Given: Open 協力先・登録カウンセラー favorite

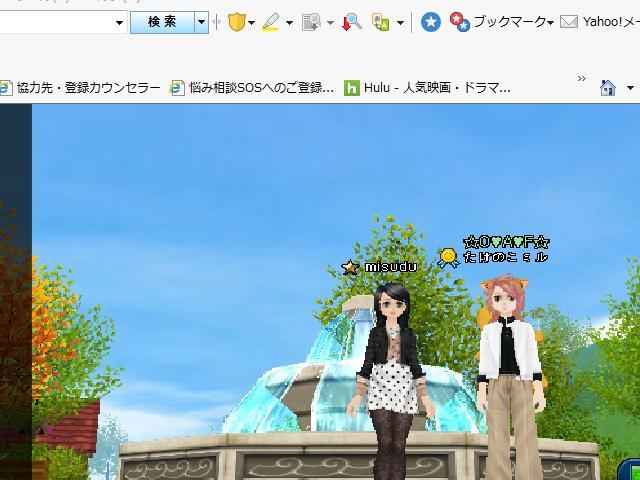Looking at the screenshot, I should pos(81,88).
